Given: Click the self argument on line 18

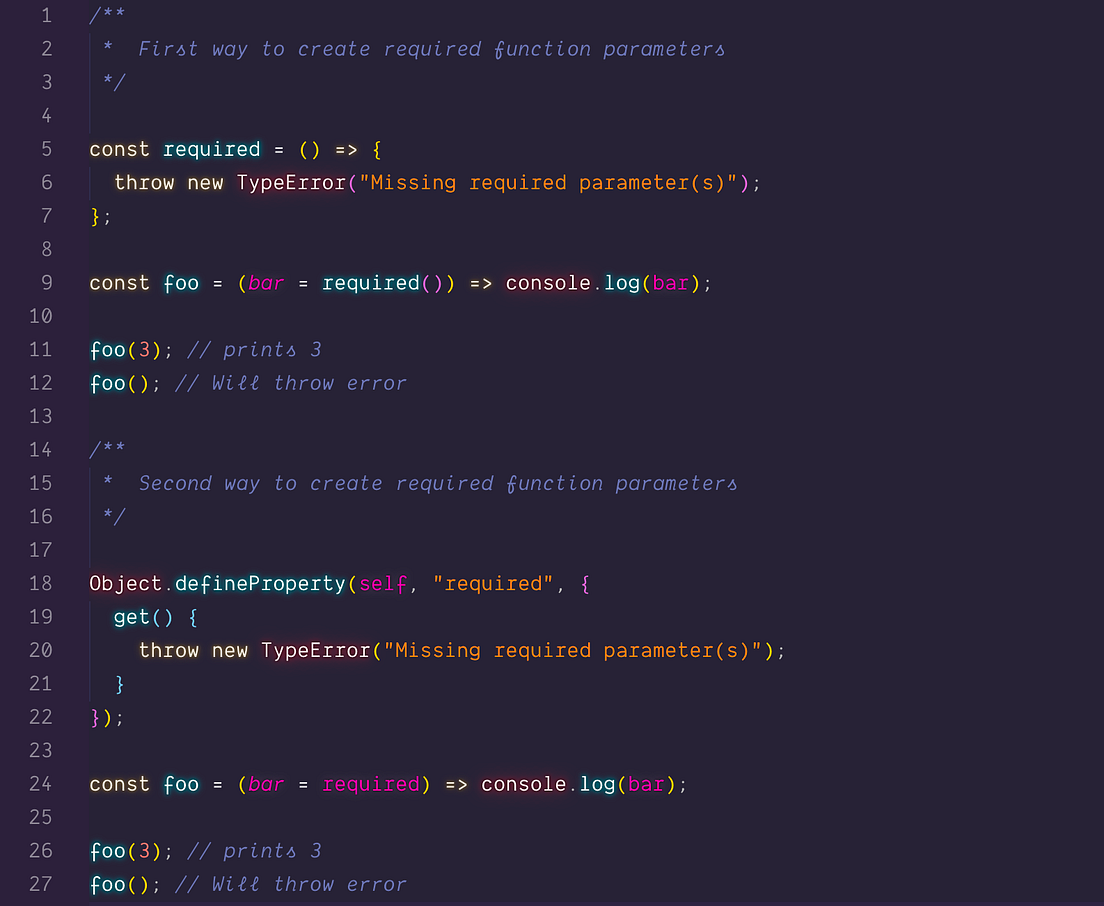Looking at the screenshot, I should (x=381, y=583).
